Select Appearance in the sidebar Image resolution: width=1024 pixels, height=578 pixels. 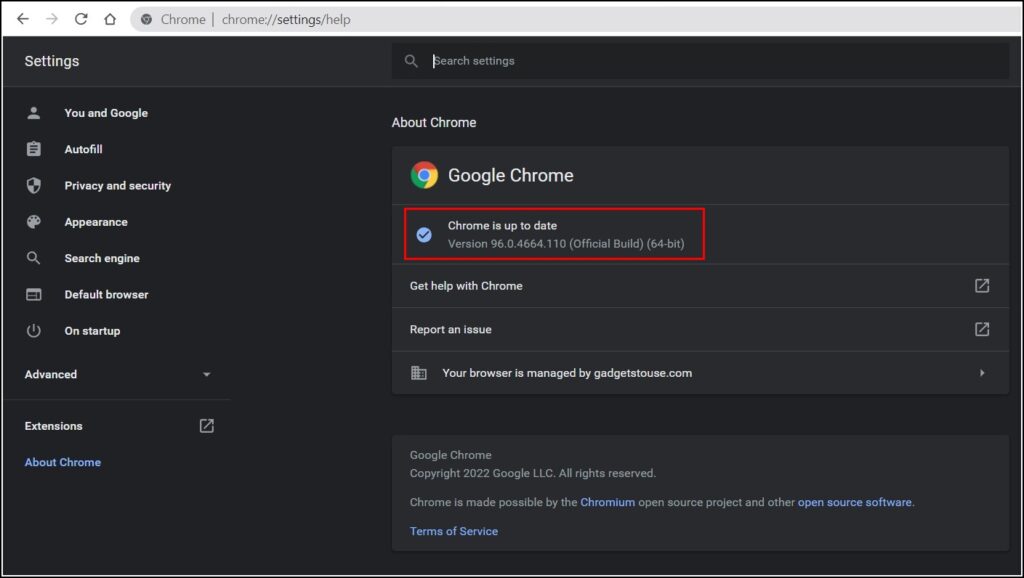(96, 222)
